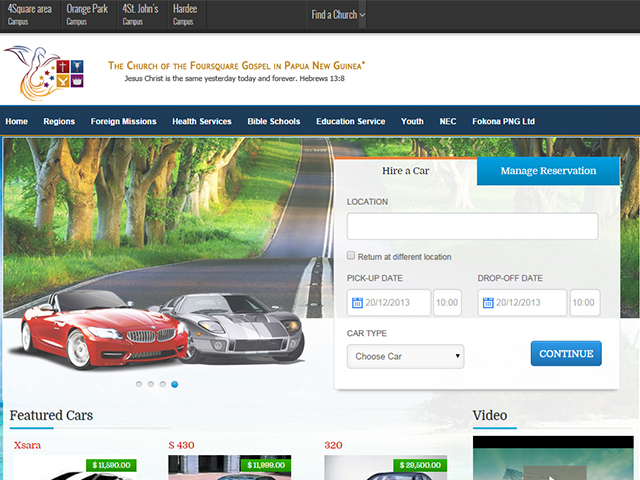Screen dimensions: 640x480
Task: Click Xsara price tag $11,590.00
Action: pos(111,465)
